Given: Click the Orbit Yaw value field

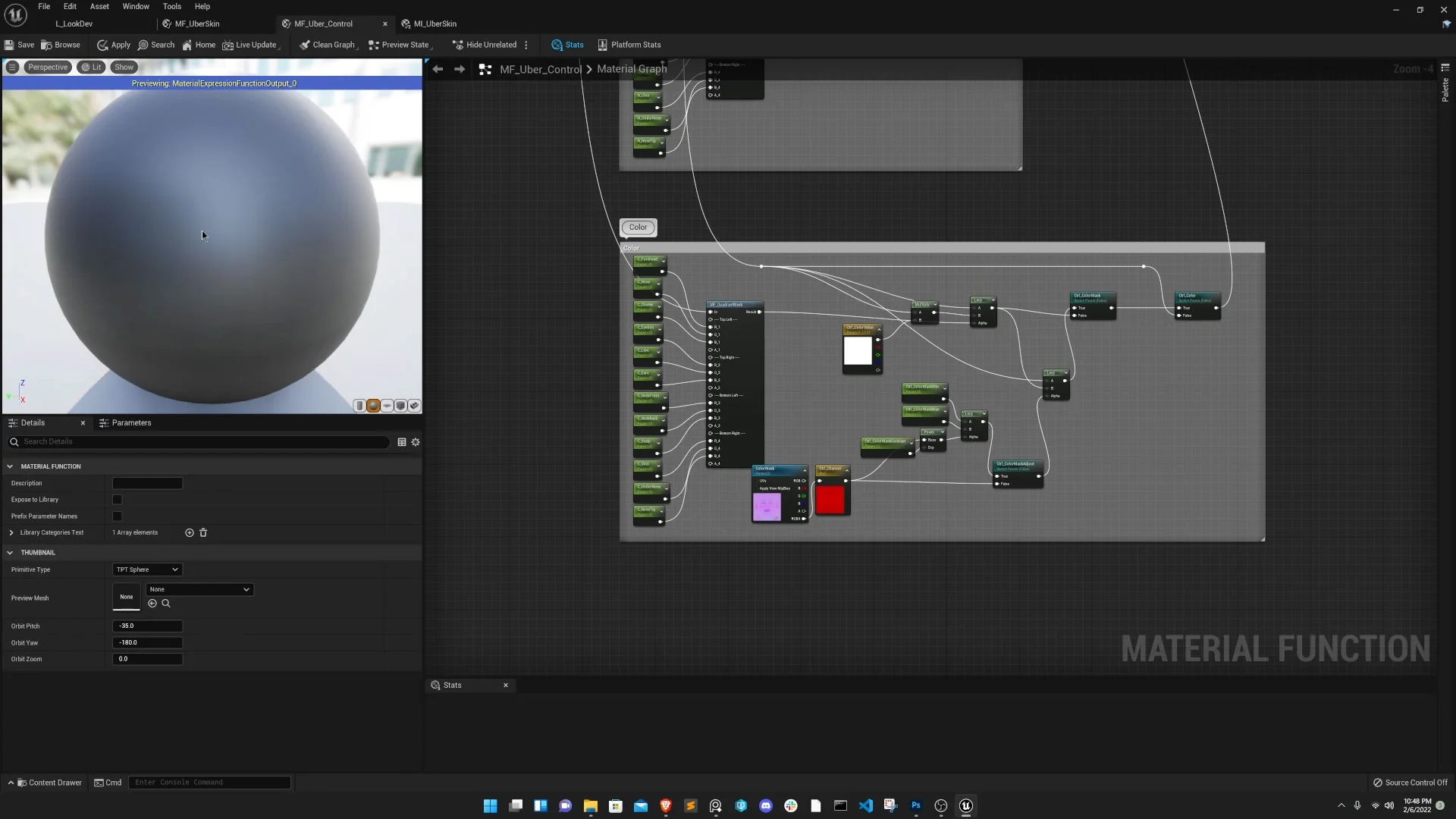Looking at the screenshot, I should (147, 643).
